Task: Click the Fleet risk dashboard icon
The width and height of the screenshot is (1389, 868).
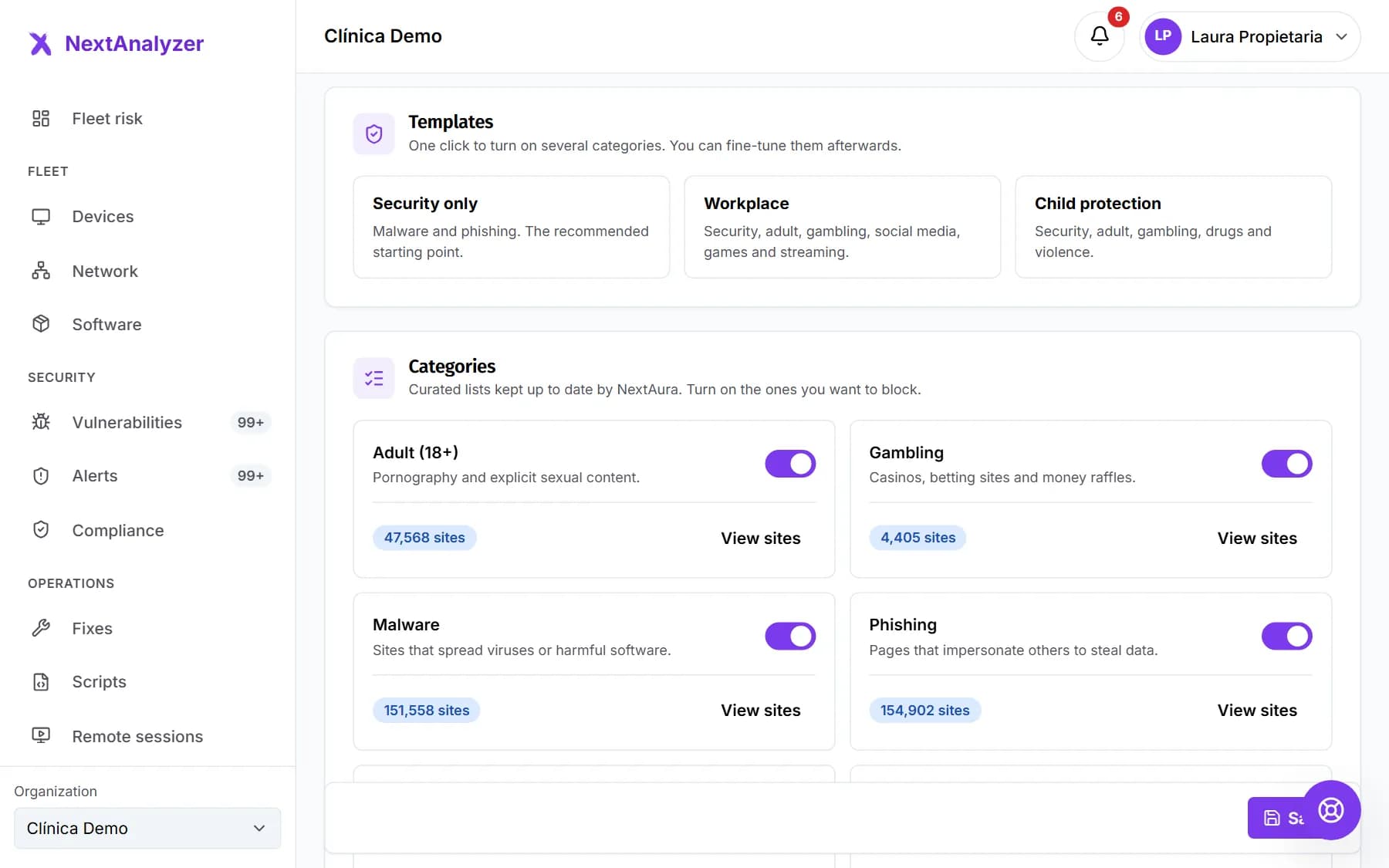Action: tap(41, 118)
